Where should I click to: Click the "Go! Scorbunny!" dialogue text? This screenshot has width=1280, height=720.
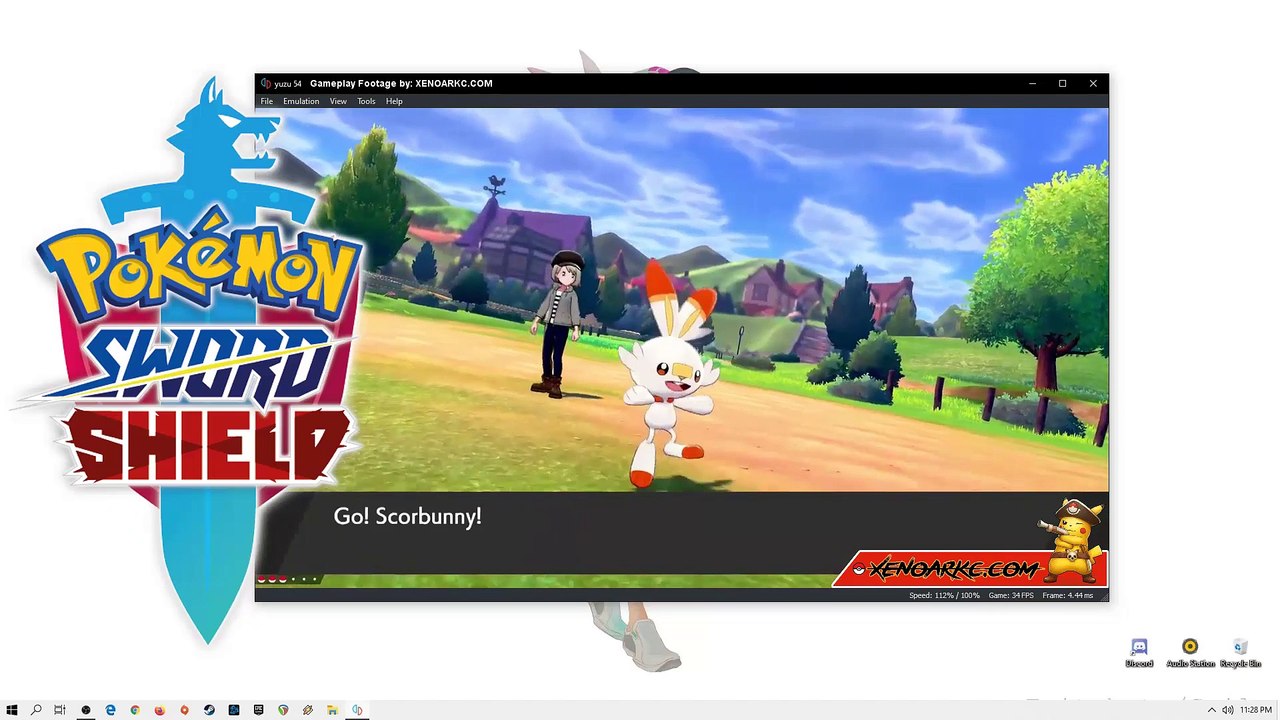(408, 516)
